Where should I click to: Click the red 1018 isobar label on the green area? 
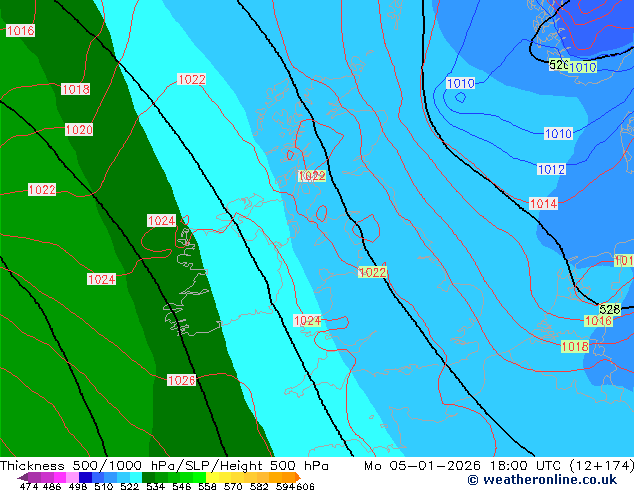(76, 89)
